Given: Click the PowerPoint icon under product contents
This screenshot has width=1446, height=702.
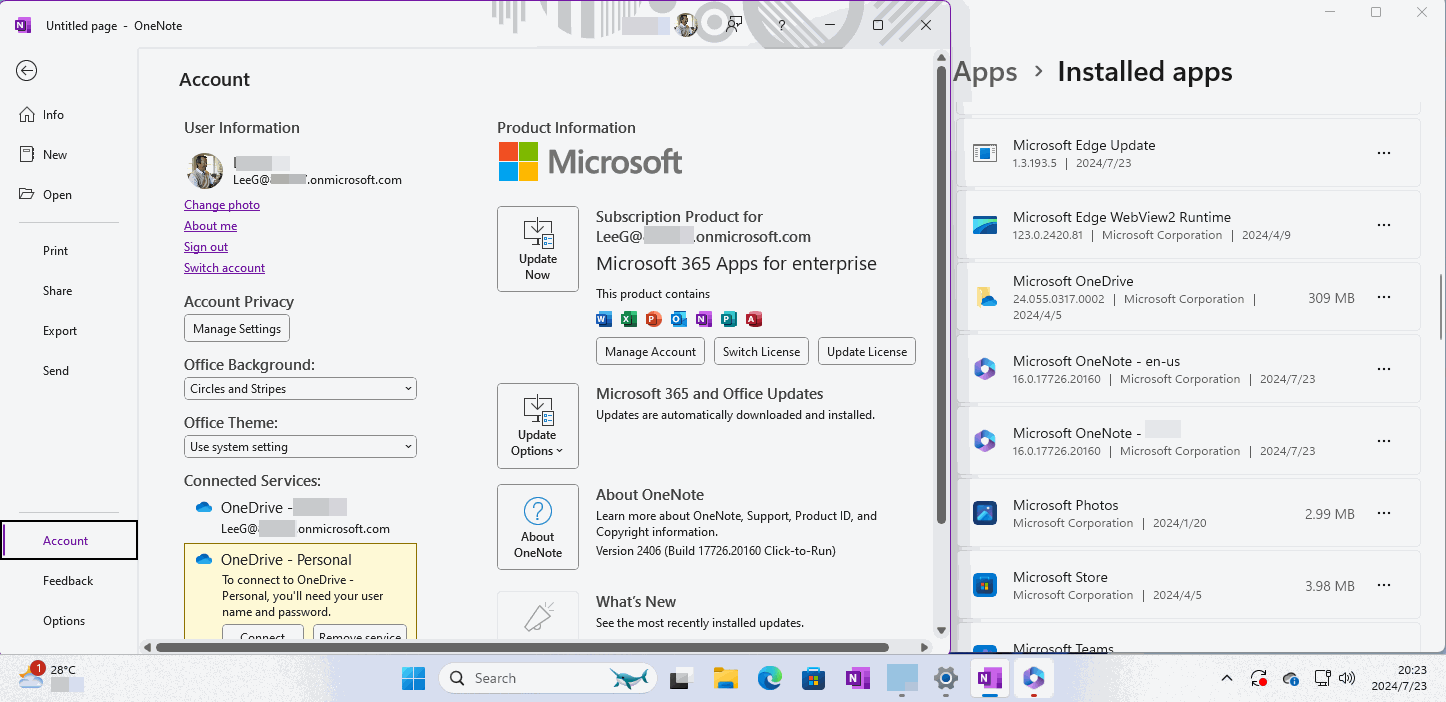Looking at the screenshot, I should coord(654,319).
